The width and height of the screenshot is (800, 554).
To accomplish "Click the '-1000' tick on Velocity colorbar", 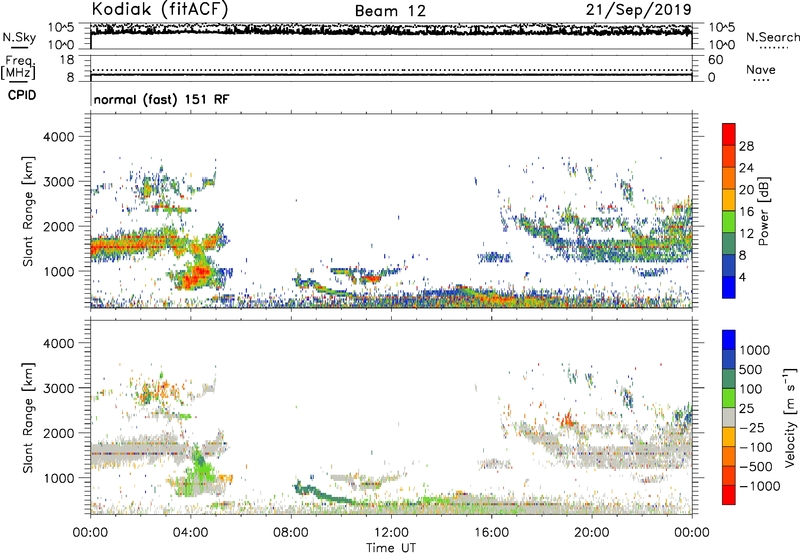I will coord(760,486).
